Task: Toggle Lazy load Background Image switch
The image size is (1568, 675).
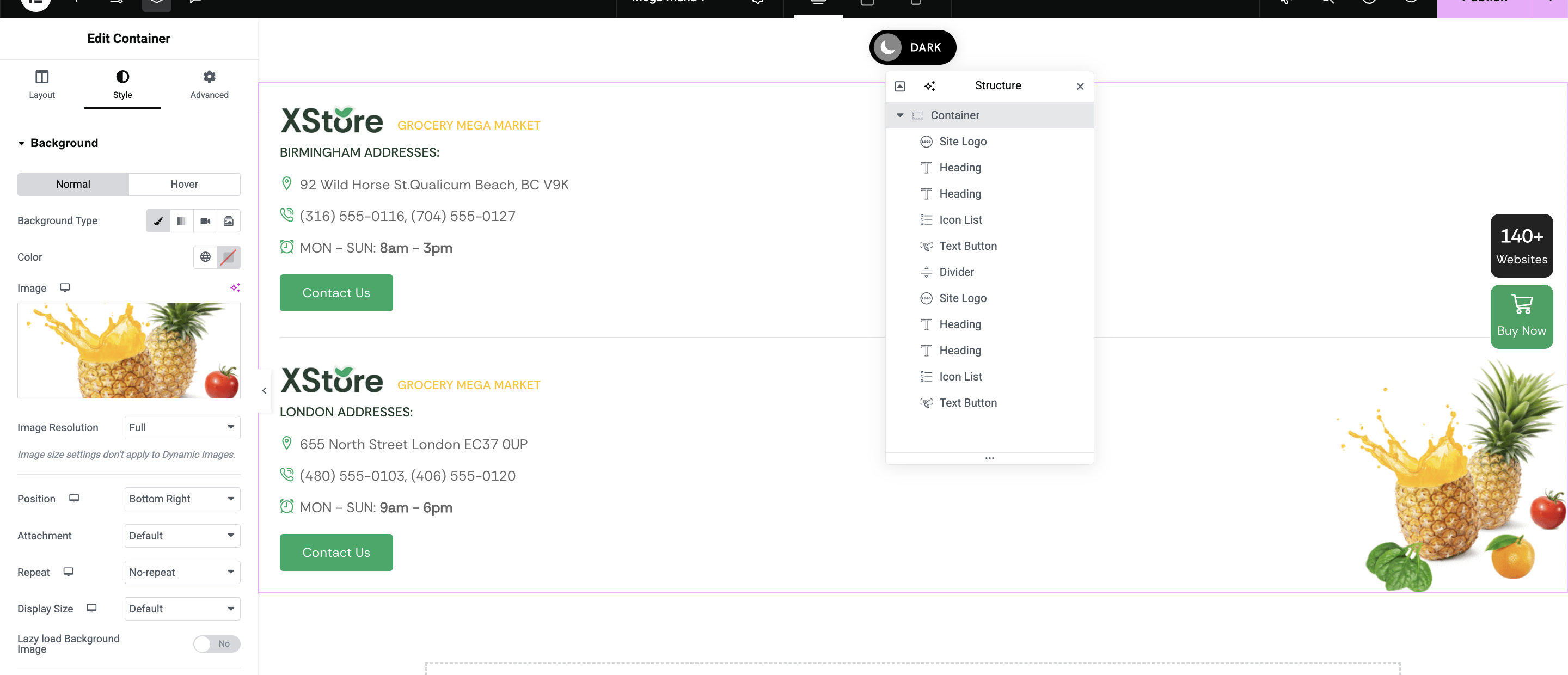Action: pos(216,643)
